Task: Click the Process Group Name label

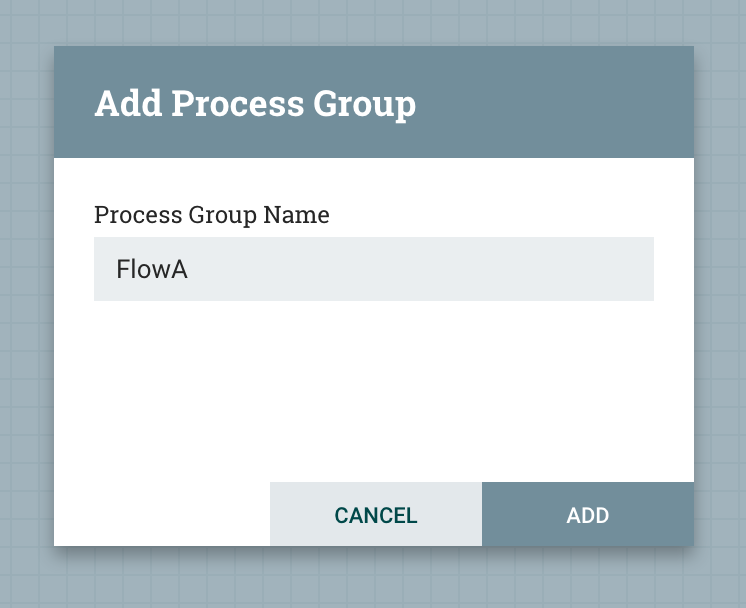Action: tap(211, 214)
